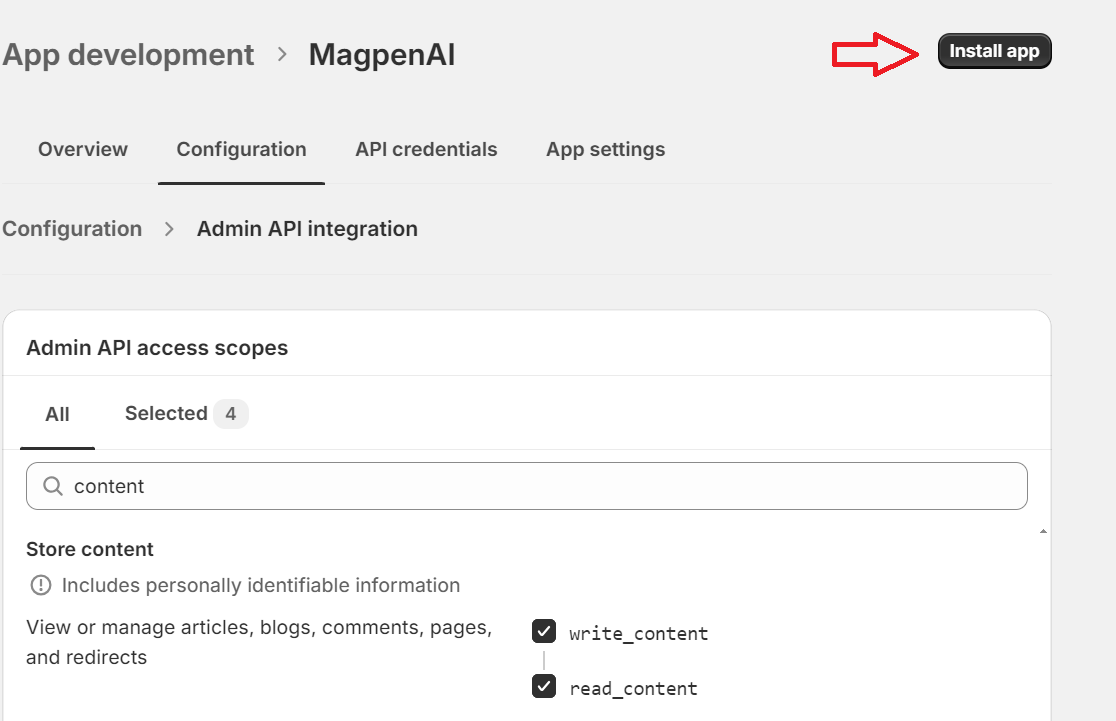Go back to App development breadcrumb

pyautogui.click(x=128, y=55)
